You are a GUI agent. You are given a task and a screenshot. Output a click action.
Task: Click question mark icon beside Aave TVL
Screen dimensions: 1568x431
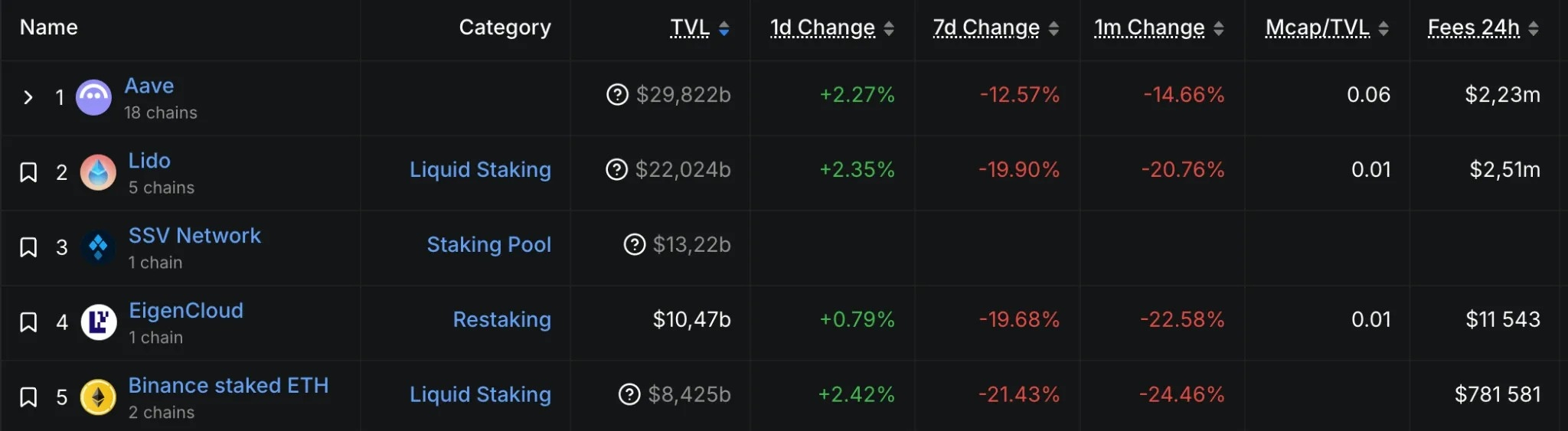pos(617,95)
